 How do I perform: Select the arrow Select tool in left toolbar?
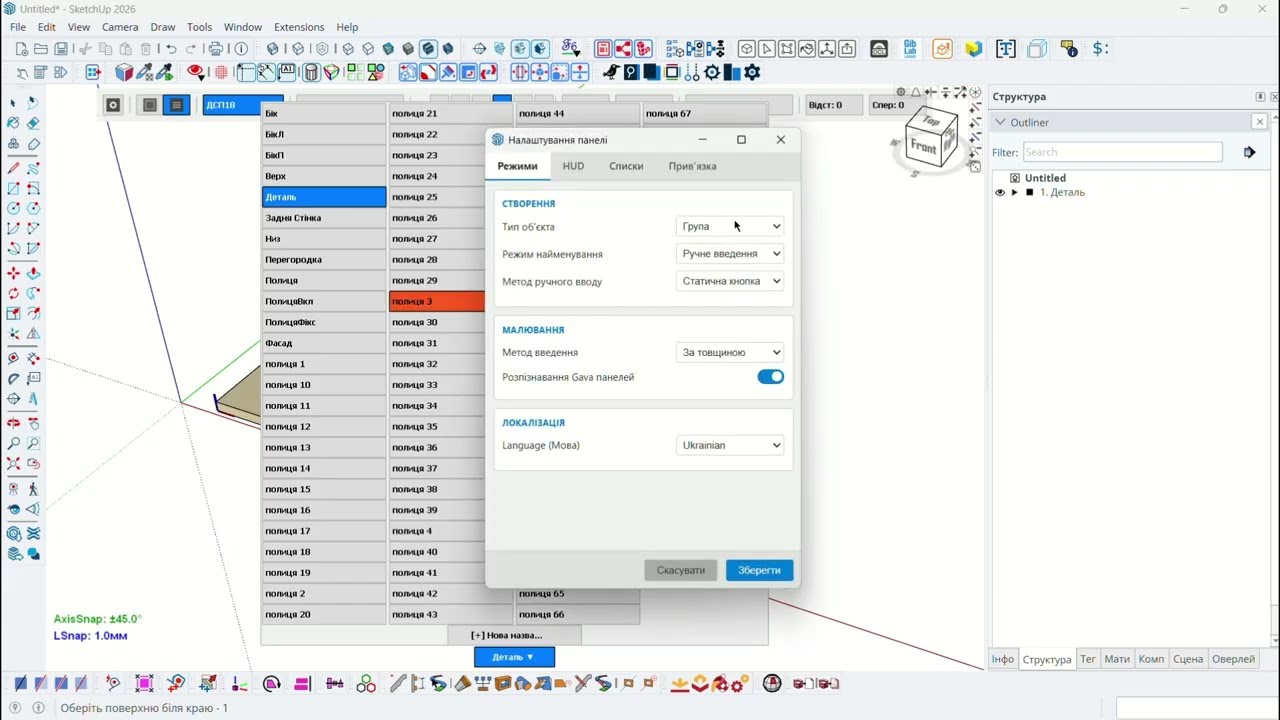(x=13, y=103)
